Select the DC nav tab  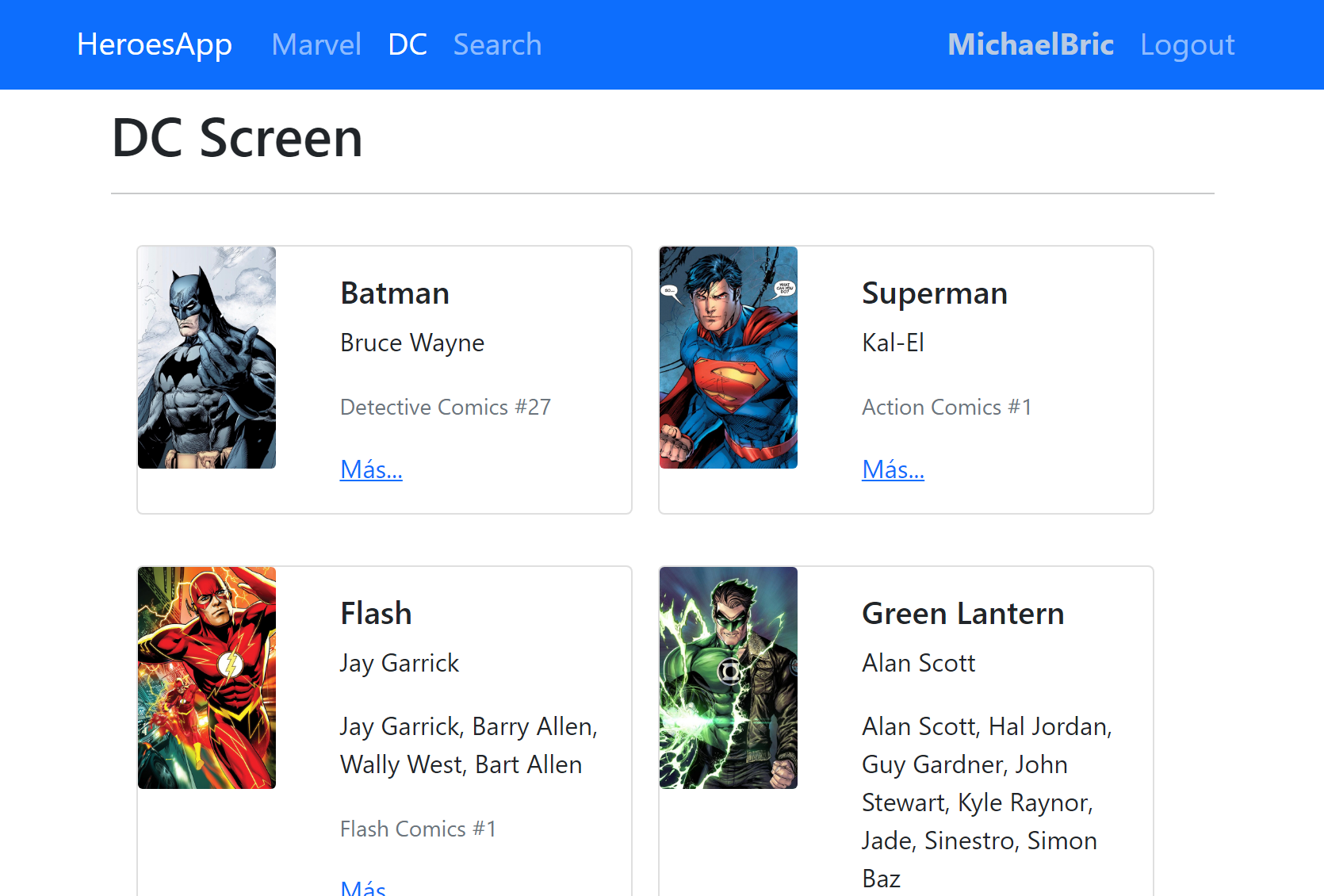click(x=408, y=44)
